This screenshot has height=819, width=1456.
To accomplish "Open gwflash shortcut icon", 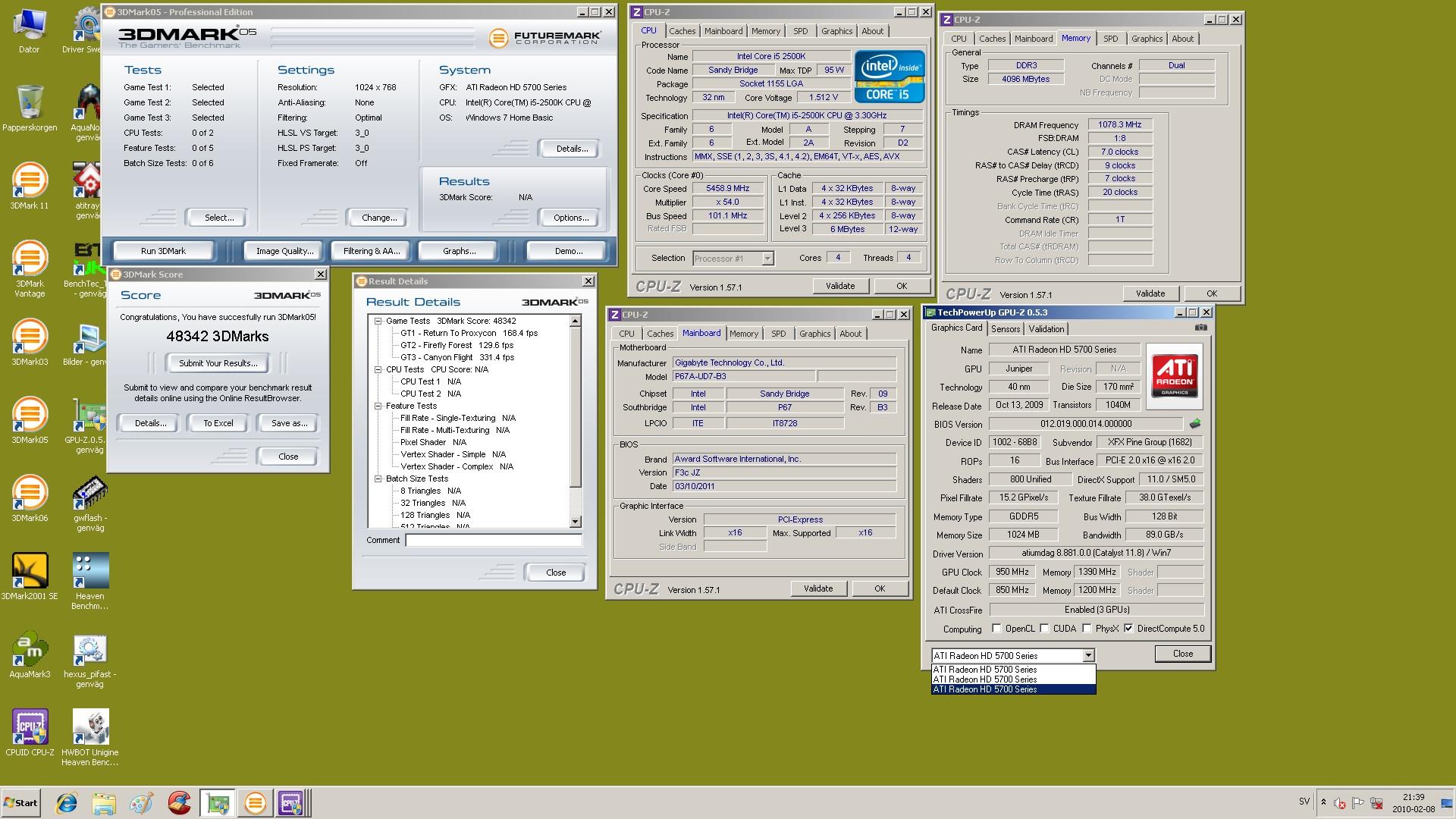I will click(89, 503).
